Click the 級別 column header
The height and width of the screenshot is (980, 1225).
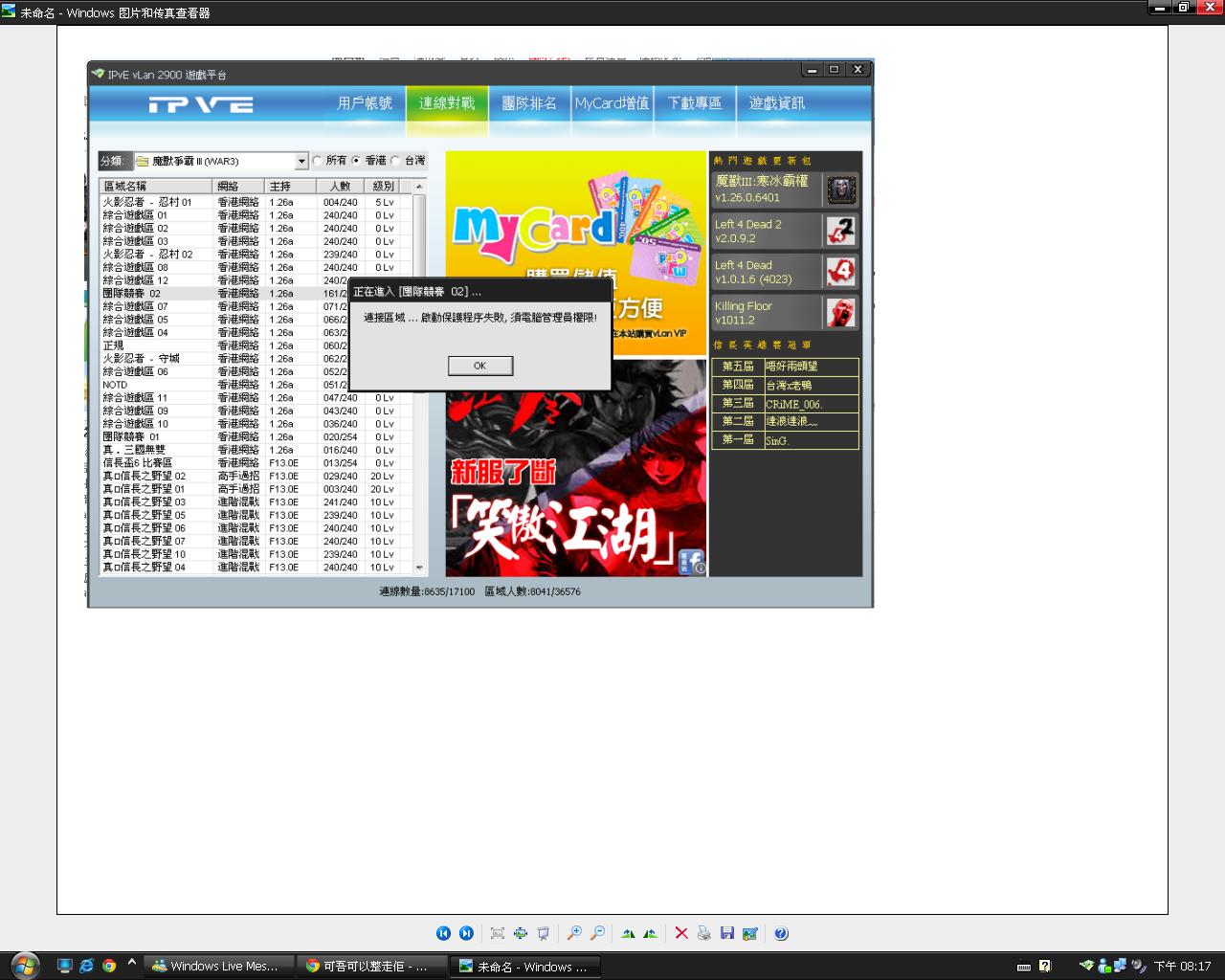[x=384, y=186]
